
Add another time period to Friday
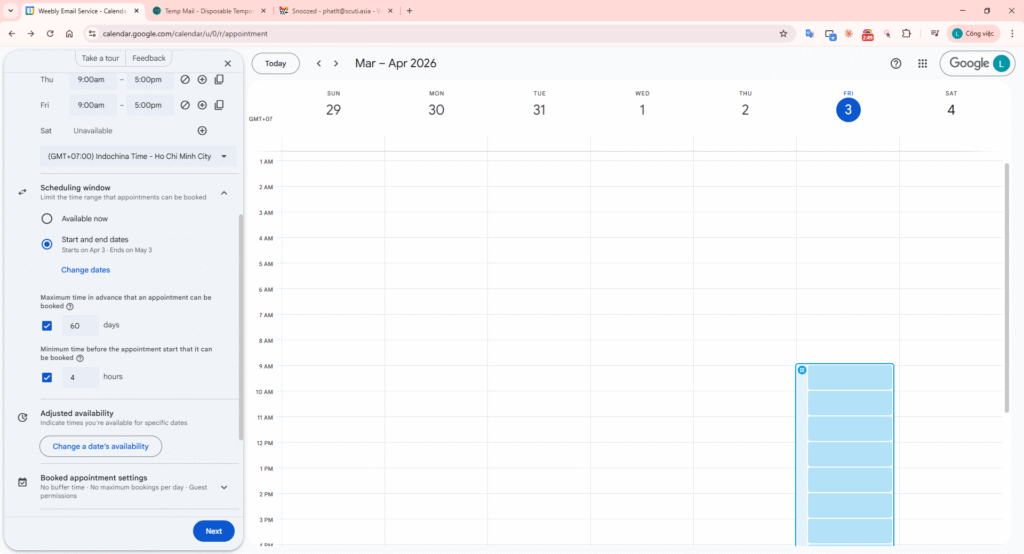pos(202,105)
